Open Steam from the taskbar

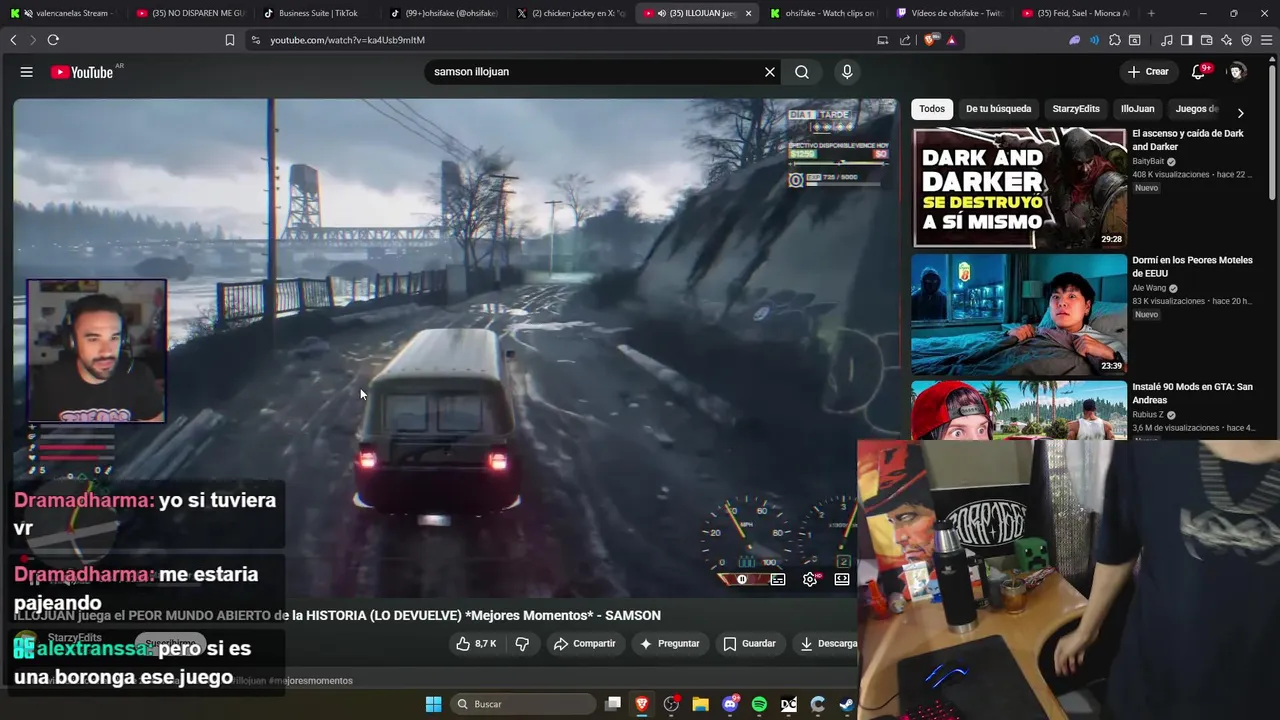(846, 704)
